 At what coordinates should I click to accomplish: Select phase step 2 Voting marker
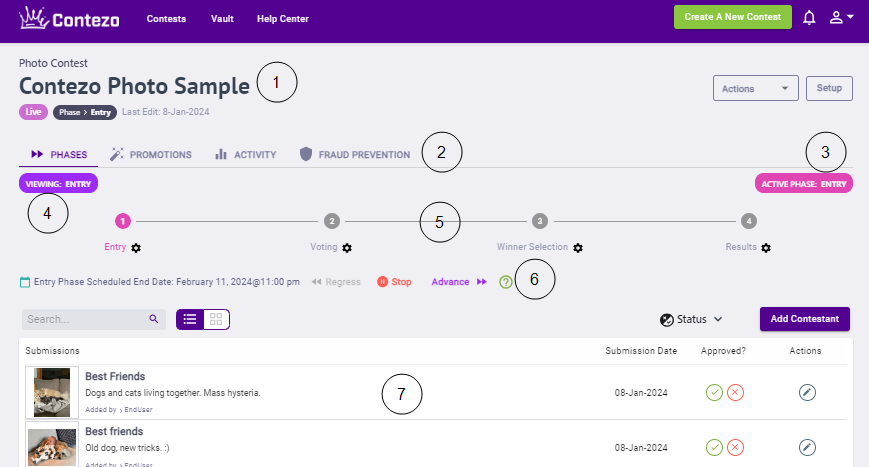pos(331,221)
